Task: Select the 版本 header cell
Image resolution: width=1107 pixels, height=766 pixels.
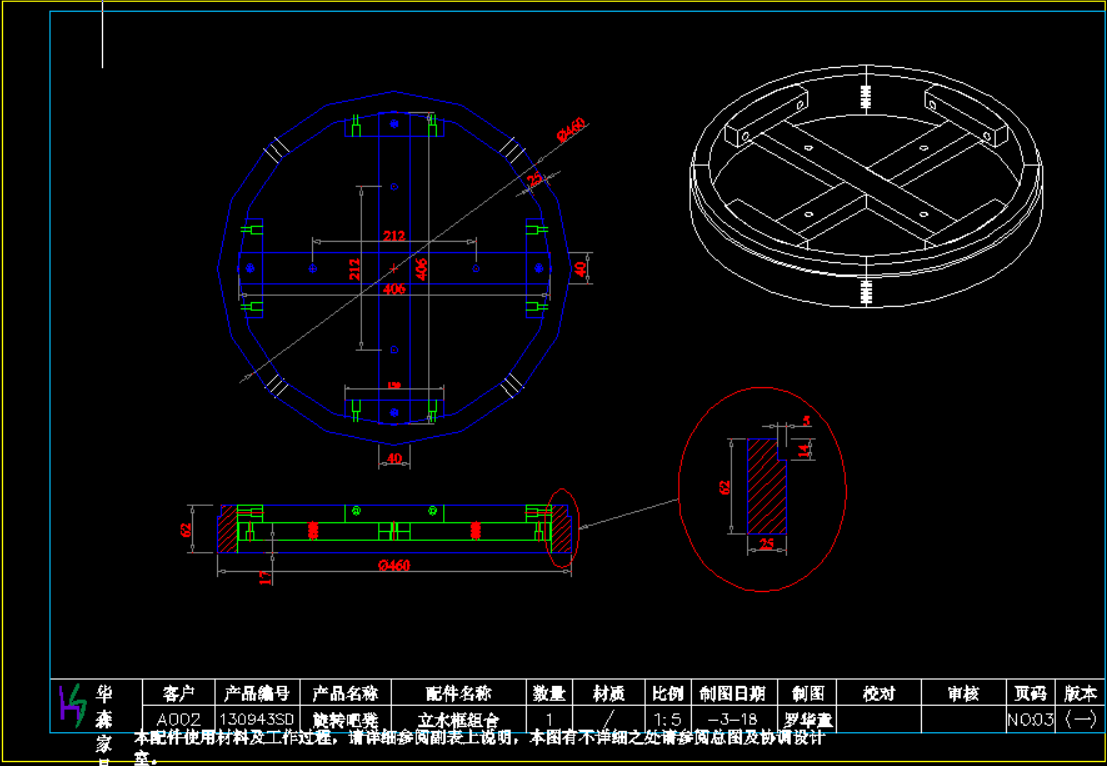Action: [x=1079, y=693]
